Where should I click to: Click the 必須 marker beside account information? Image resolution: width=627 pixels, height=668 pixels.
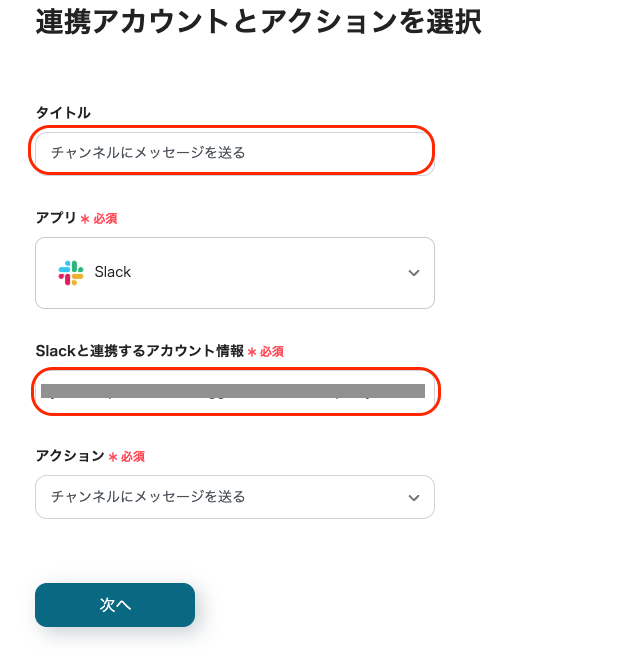(272, 352)
